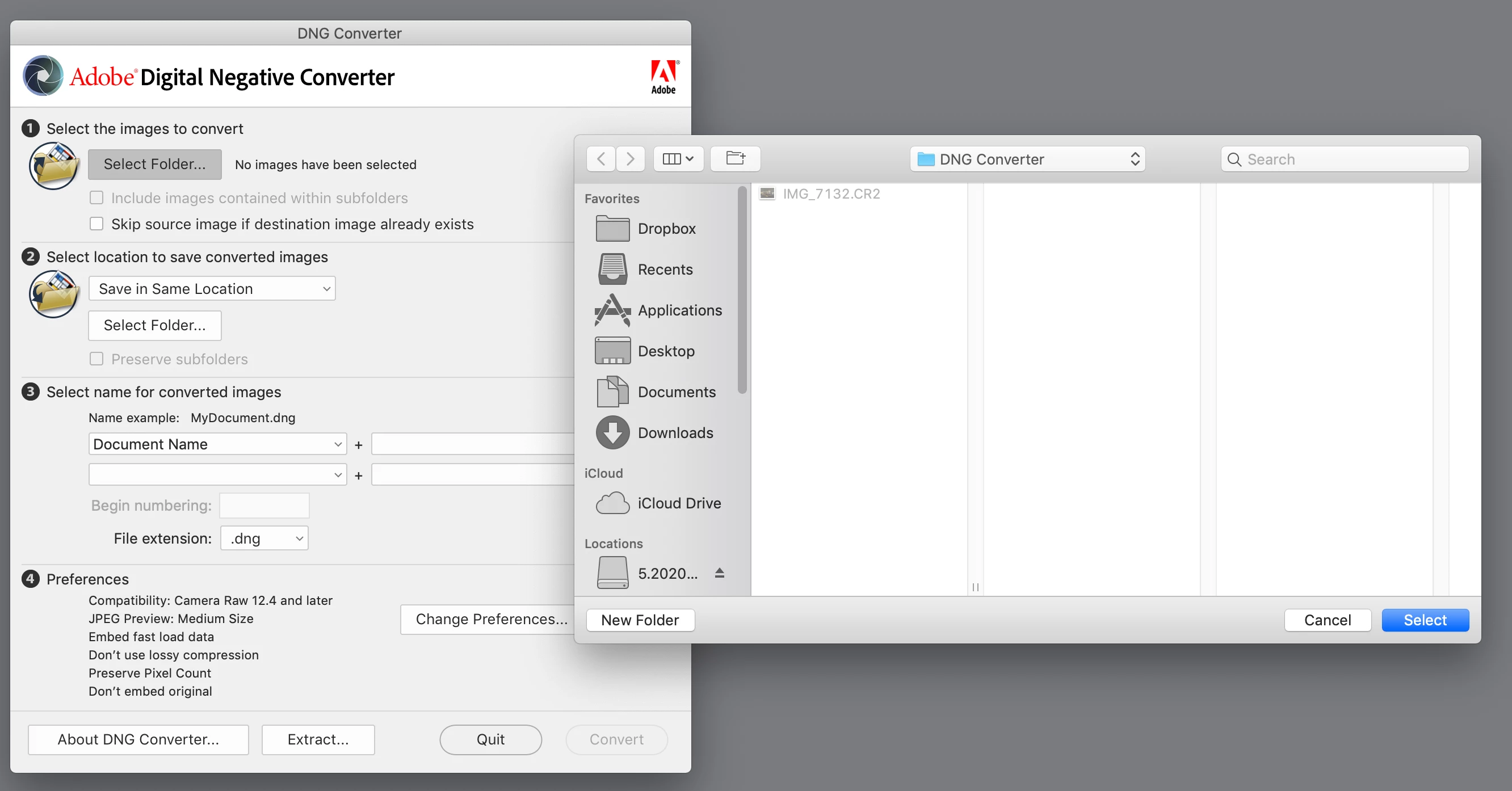
Task: Click the back navigation arrow in file dialog
Action: coord(600,158)
